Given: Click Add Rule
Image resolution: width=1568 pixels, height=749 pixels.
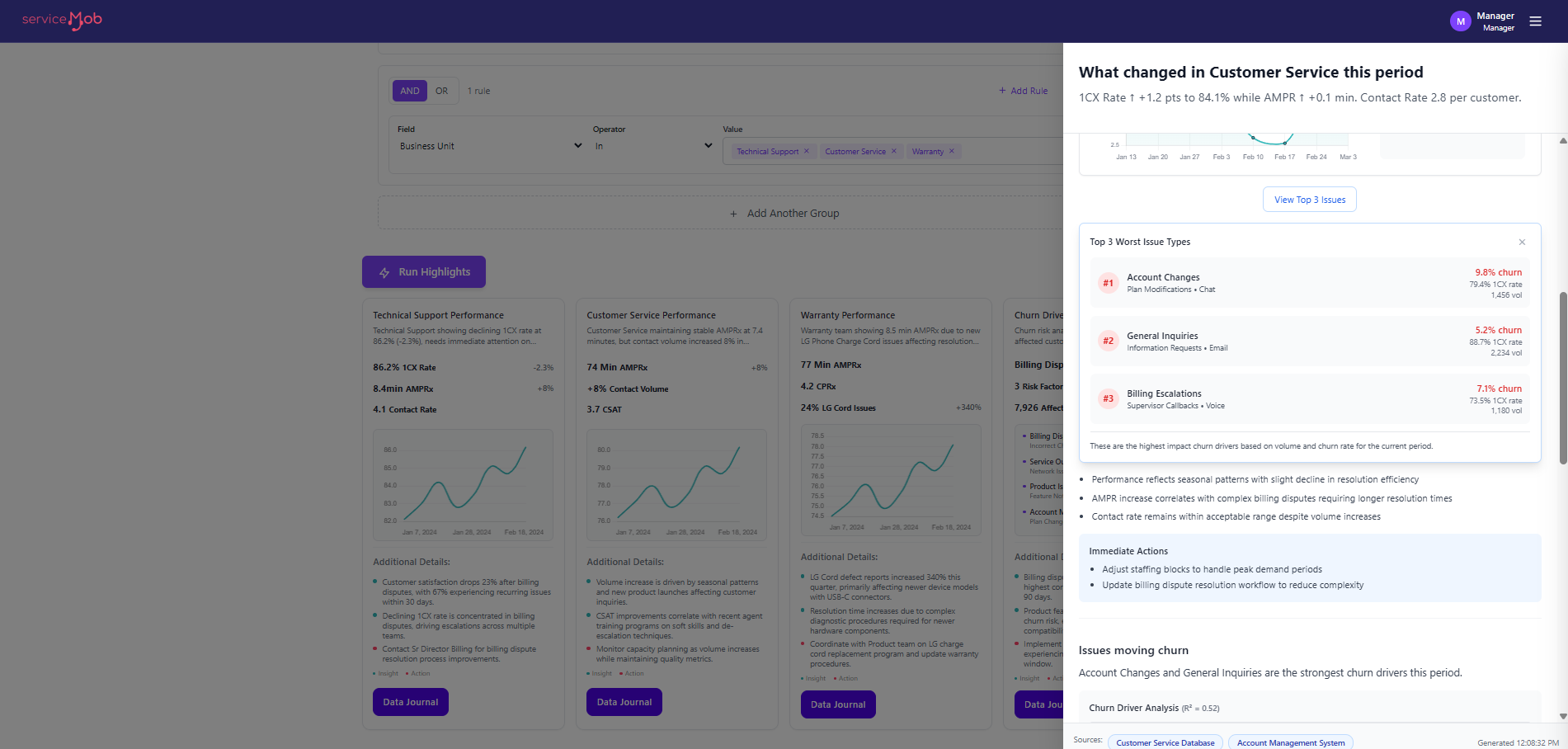Looking at the screenshot, I should [x=1023, y=90].
